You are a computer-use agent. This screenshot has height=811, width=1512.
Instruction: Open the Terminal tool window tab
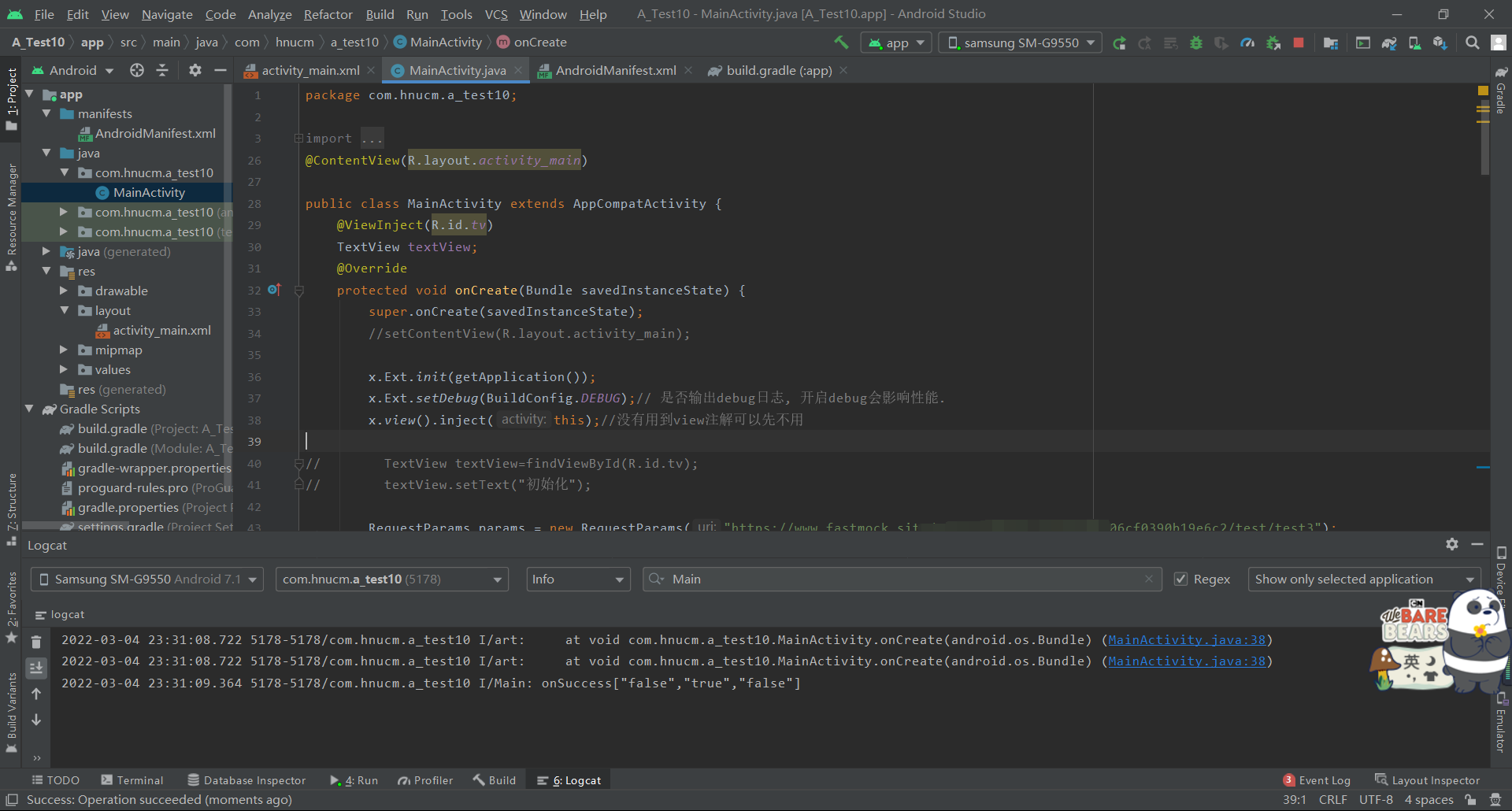click(x=132, y=780)
